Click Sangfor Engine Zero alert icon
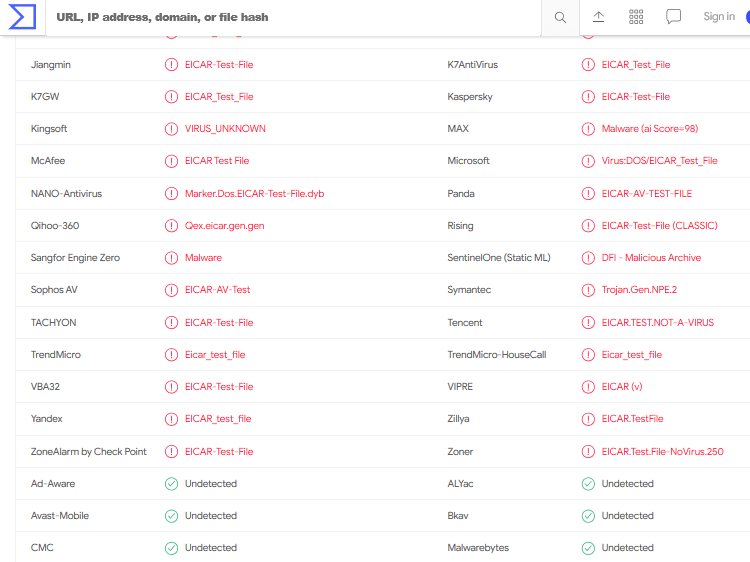The width and height of the screenshot is (750, 562). [171, 258]
